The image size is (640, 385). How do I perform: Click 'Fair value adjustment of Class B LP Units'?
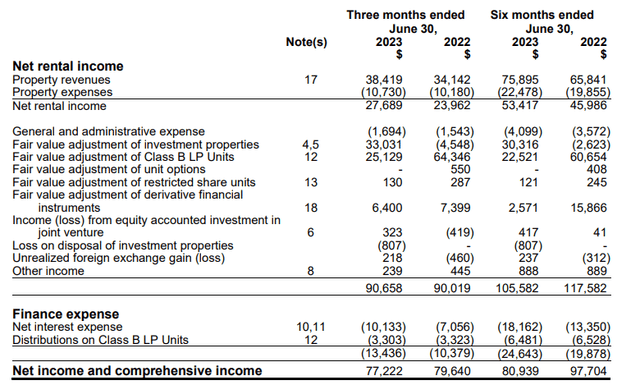tap(123, 157)
